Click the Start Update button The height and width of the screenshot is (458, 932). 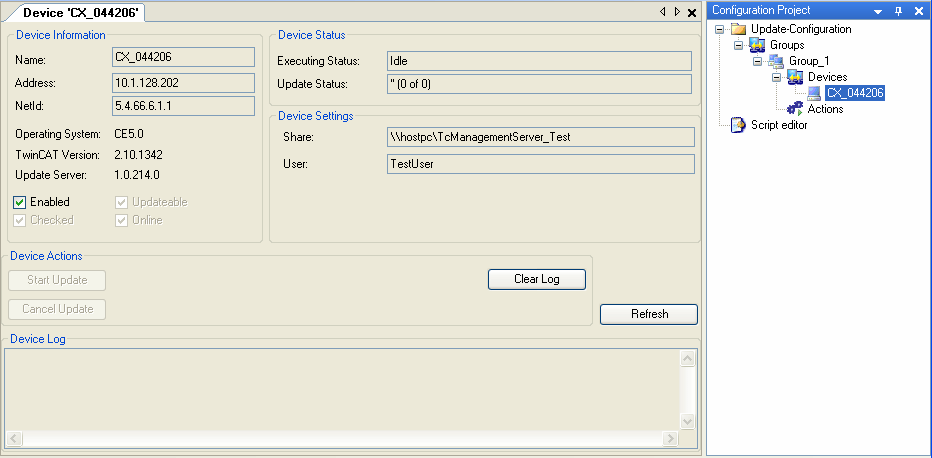click(x=57, y=280)
